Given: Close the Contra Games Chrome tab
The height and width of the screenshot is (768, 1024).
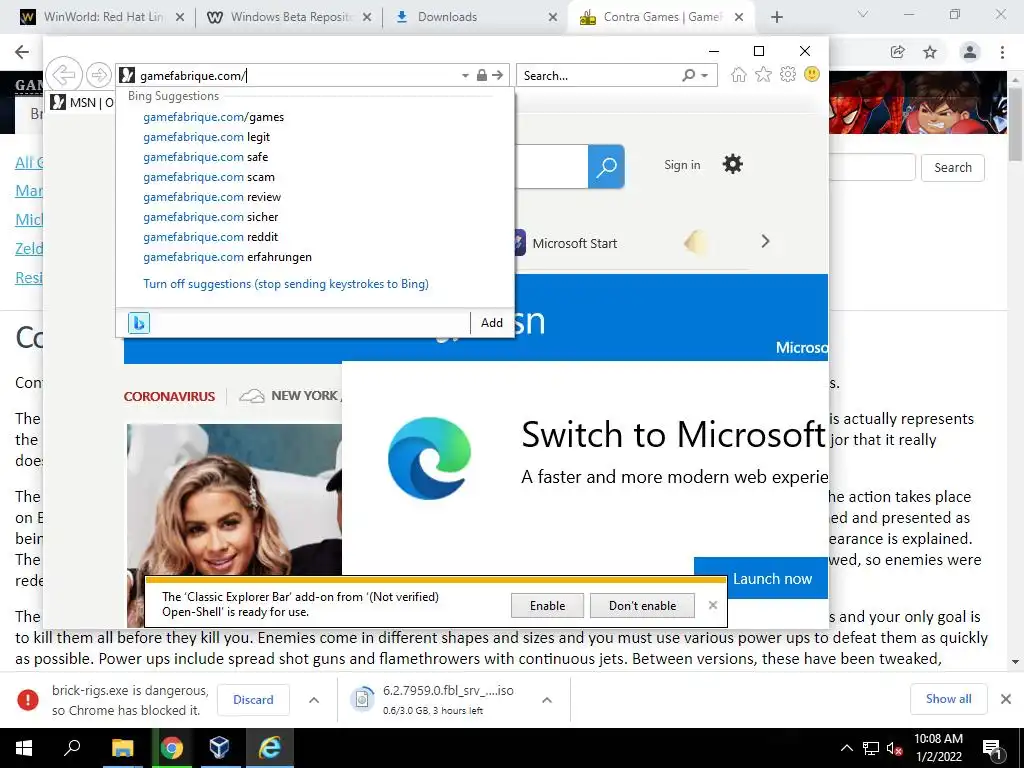Looking at the screenshot, I should tap(739, 17).
